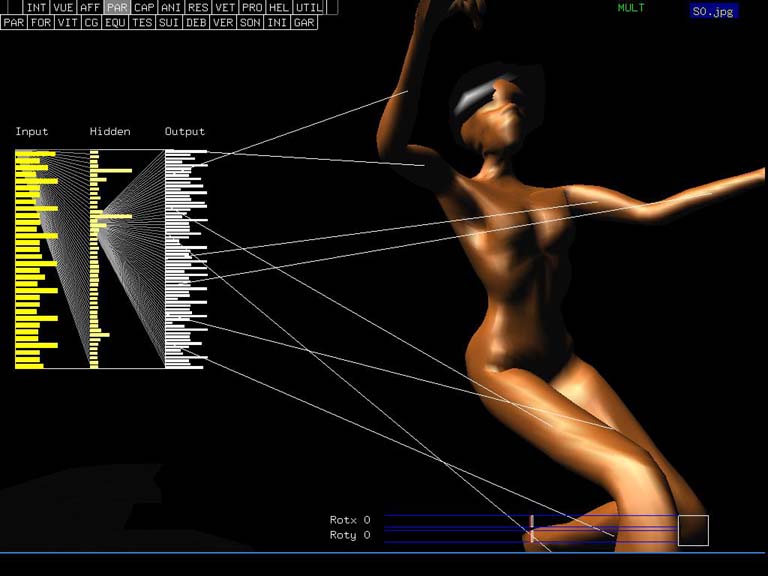Select the highlighted PAR tab in top row

point(118,7)
